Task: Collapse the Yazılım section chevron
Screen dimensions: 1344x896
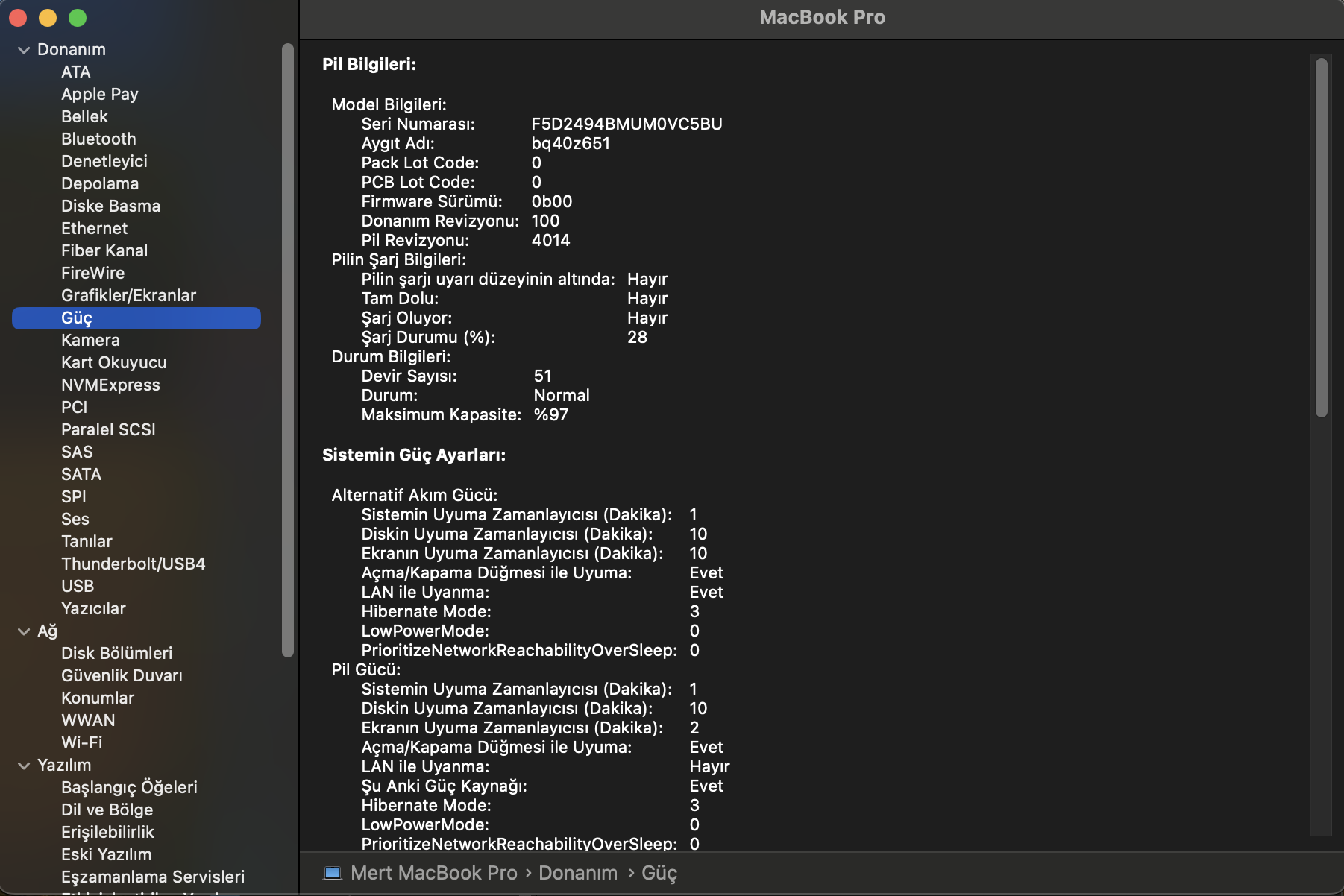Action: 24,766
